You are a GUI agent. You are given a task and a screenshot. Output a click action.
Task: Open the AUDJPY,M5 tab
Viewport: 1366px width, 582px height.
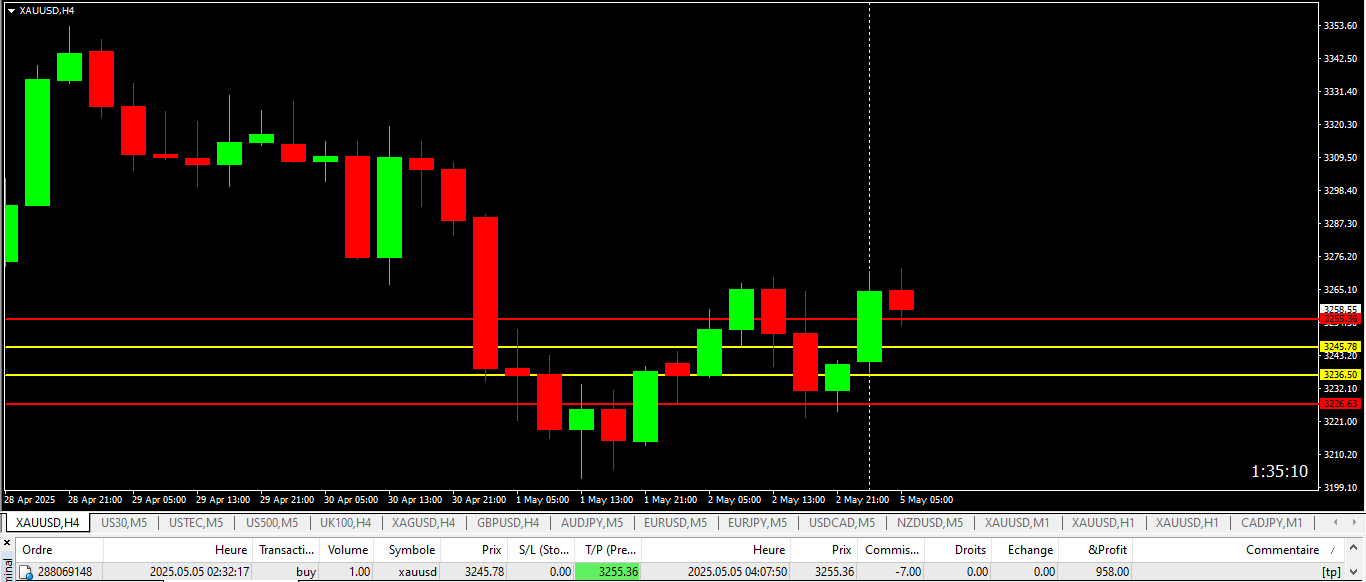pos(592,523)
